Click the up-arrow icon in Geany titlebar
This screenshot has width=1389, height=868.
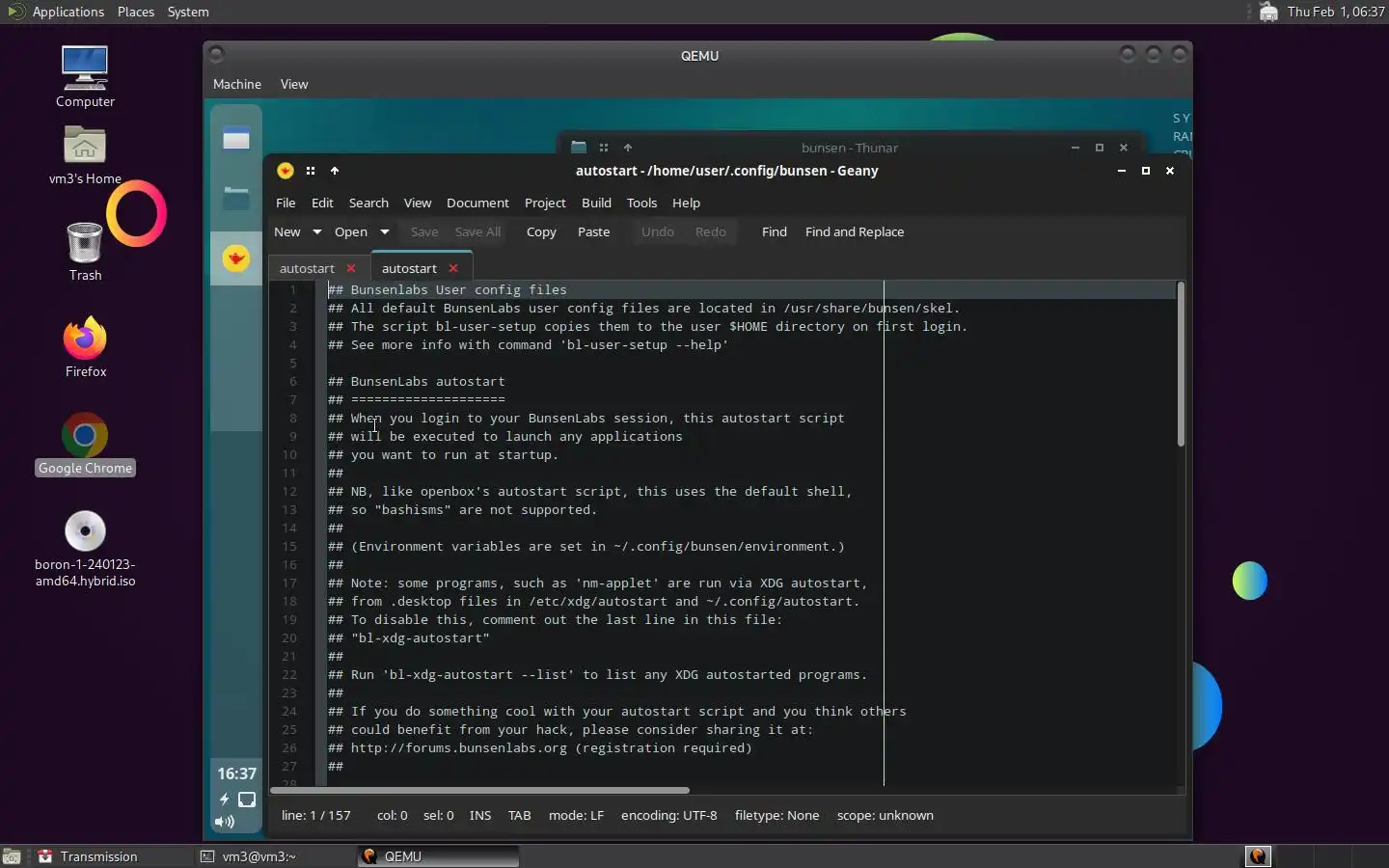pos(335,171)
